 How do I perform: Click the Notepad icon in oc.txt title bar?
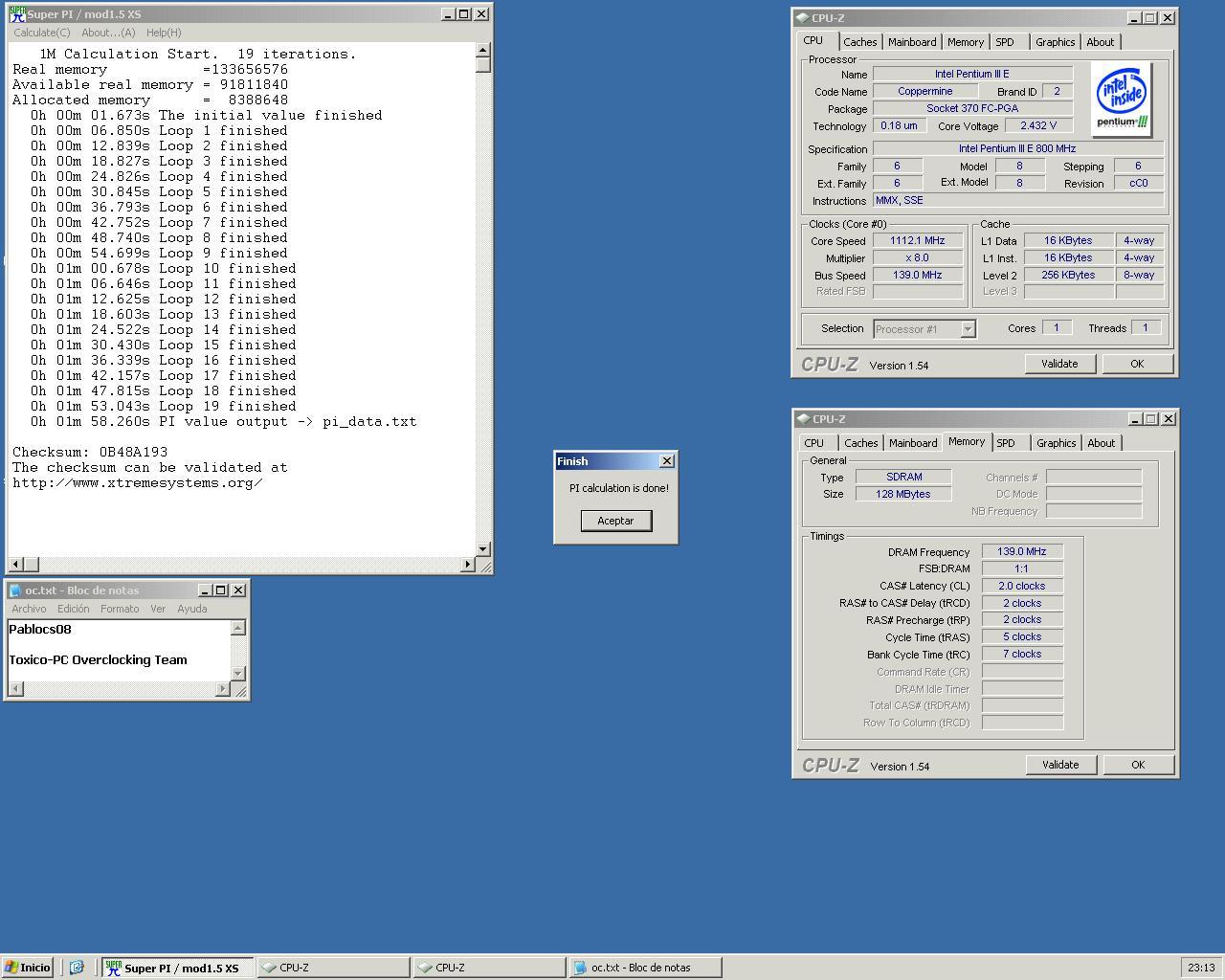[15, 590]
